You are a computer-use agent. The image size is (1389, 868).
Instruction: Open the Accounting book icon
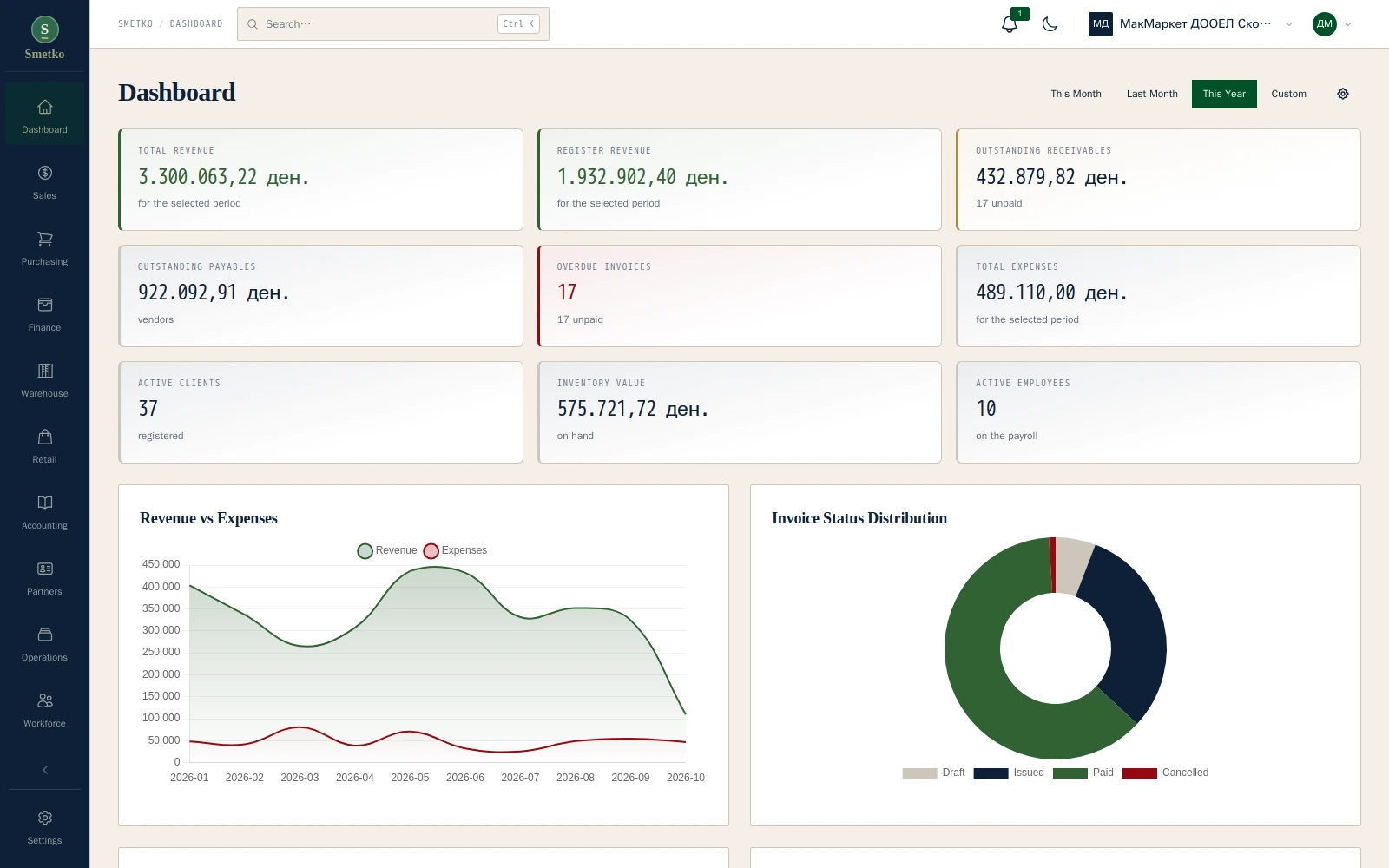45,503
